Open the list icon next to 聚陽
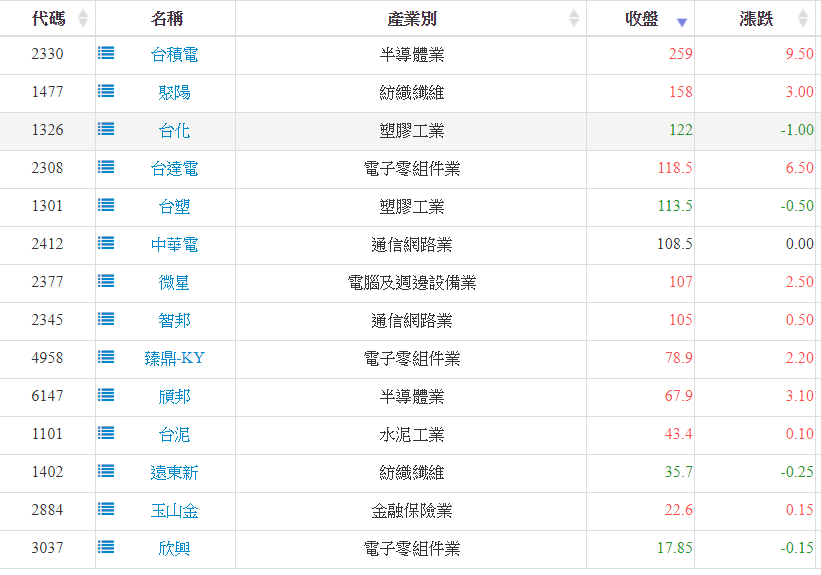Image resolution: width=821 pixels, height=575 pixels. coord(106,92)
